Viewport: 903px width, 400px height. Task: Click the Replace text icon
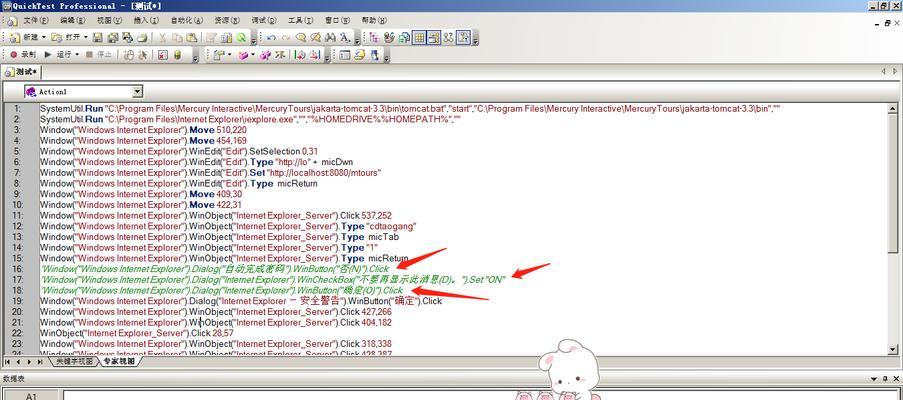click(345, 37)
